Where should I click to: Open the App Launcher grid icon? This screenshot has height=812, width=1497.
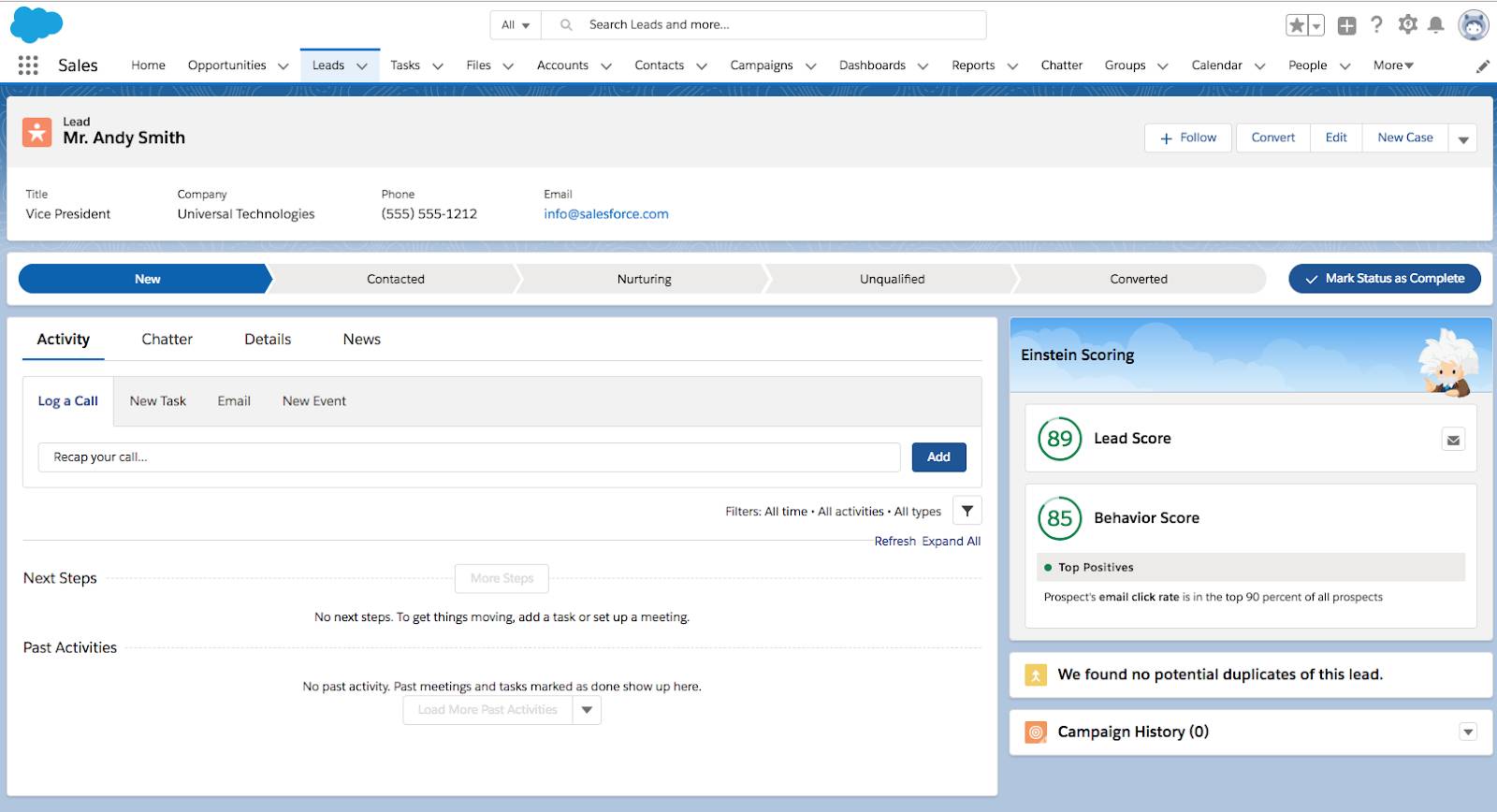[x=28, y=65]
